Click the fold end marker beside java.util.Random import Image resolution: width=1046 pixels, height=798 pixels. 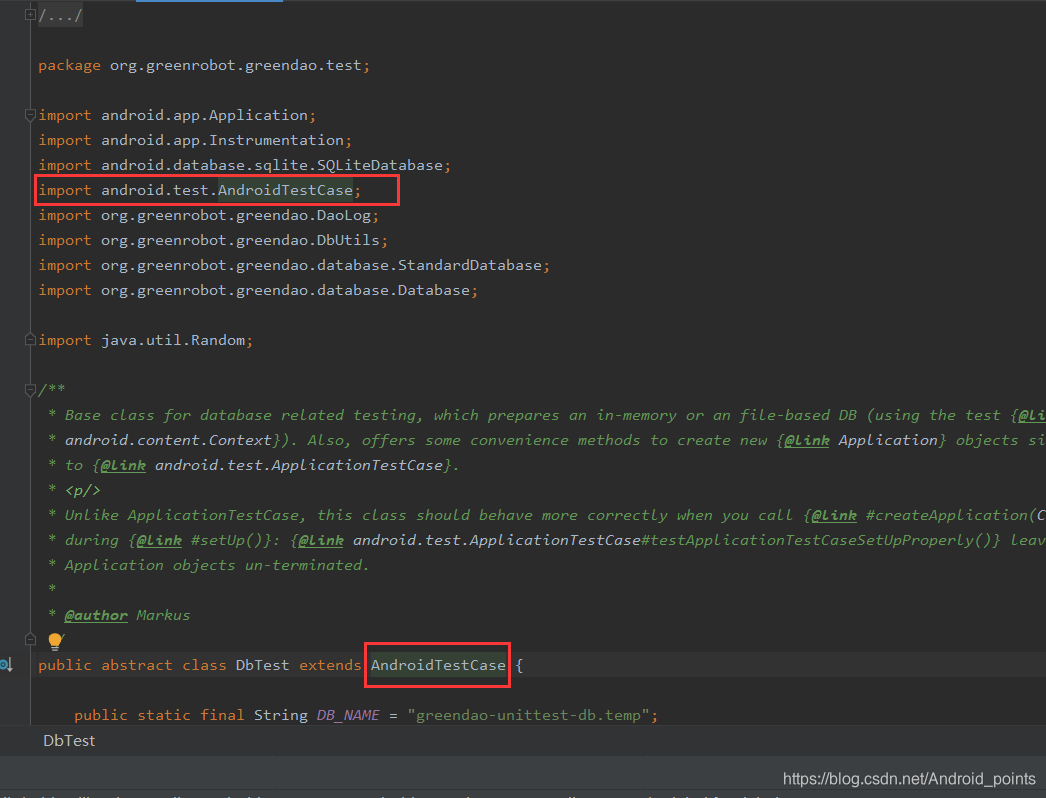point(30,340)
